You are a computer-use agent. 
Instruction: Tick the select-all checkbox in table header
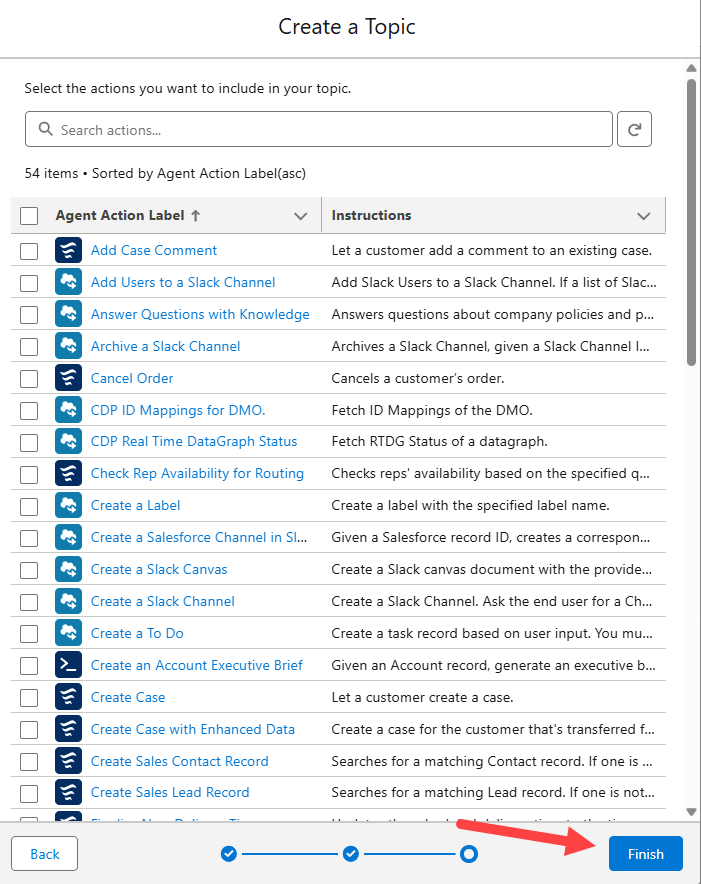29,216
